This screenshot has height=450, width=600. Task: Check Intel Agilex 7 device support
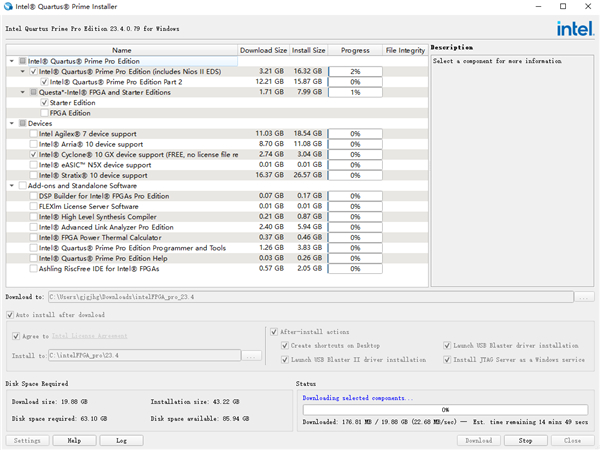point(34,134)
